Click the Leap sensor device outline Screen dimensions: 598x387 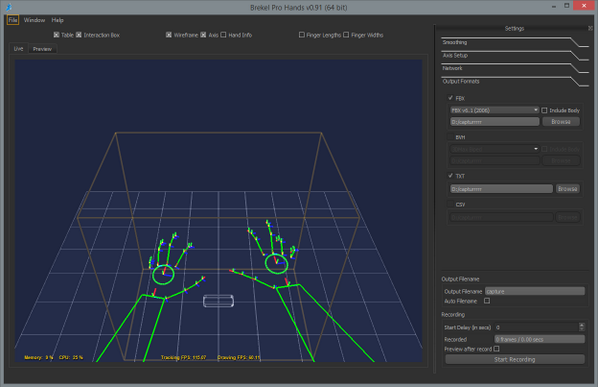click(x=219, y=301)
